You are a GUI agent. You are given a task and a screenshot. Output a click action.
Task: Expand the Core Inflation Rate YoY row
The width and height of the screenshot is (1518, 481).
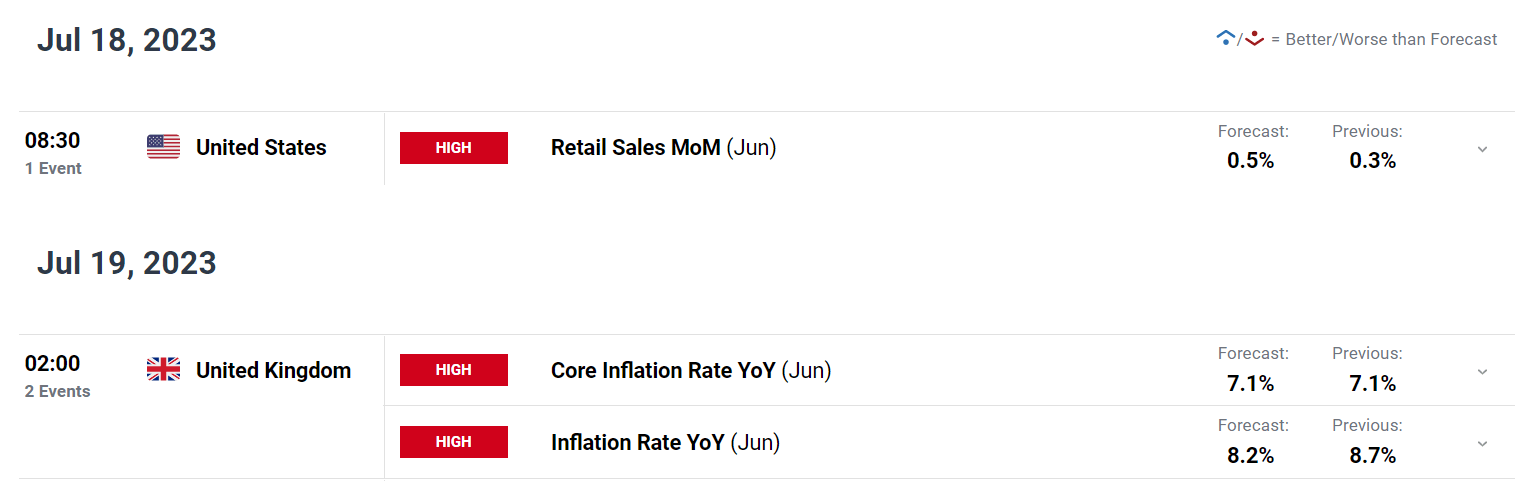(1482, 372)
